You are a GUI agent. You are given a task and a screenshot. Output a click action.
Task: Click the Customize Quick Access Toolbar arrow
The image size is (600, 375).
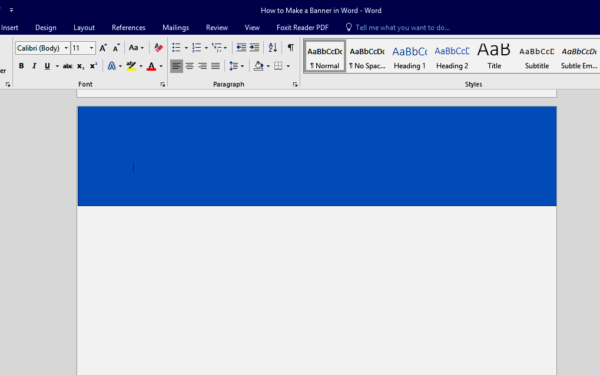pyautogui.click(x=11, y=10)
